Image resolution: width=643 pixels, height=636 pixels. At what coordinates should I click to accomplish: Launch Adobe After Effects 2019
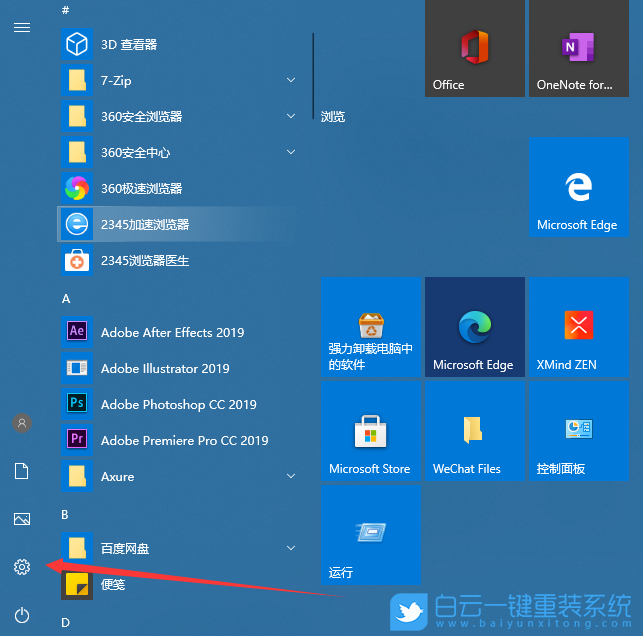pyautogui.click(x=178, y=332)
